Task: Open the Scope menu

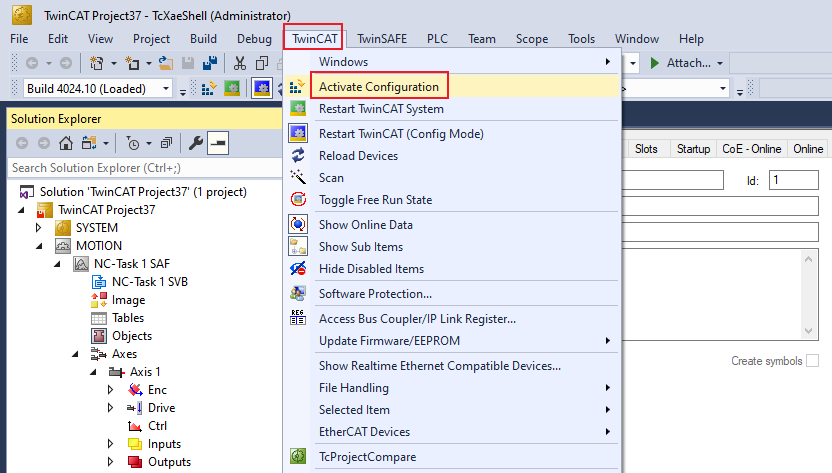Action: click(x=532, y=39)
